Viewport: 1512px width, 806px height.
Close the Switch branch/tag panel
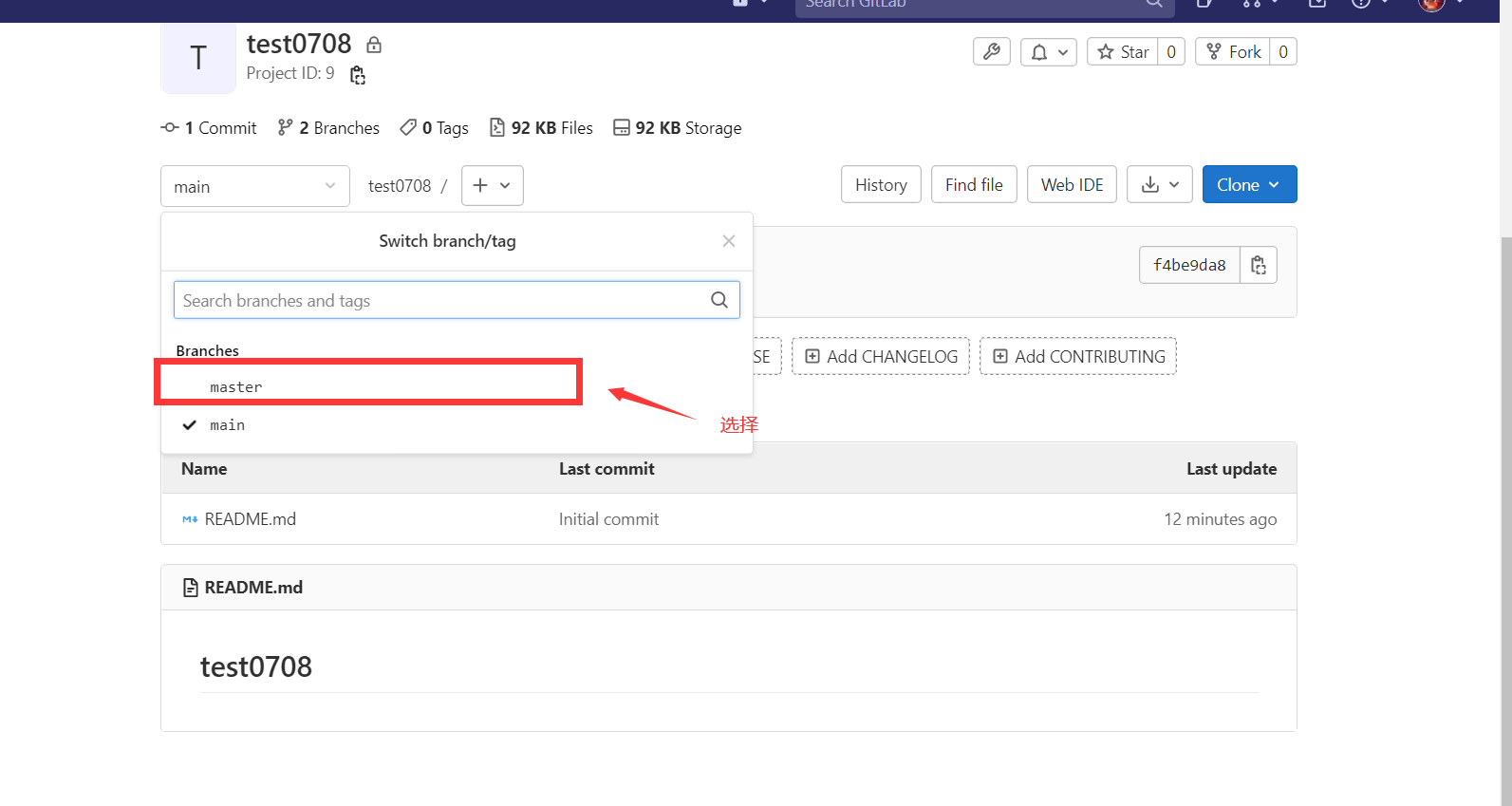729,241
